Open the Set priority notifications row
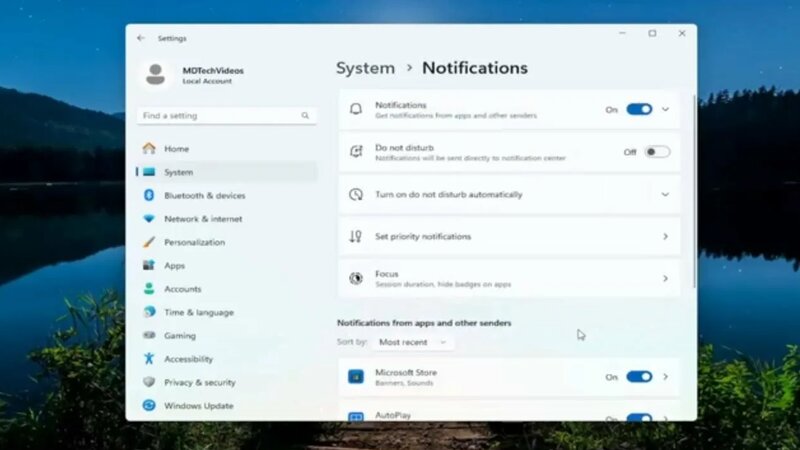800x450 pixels. pos(509,236)
